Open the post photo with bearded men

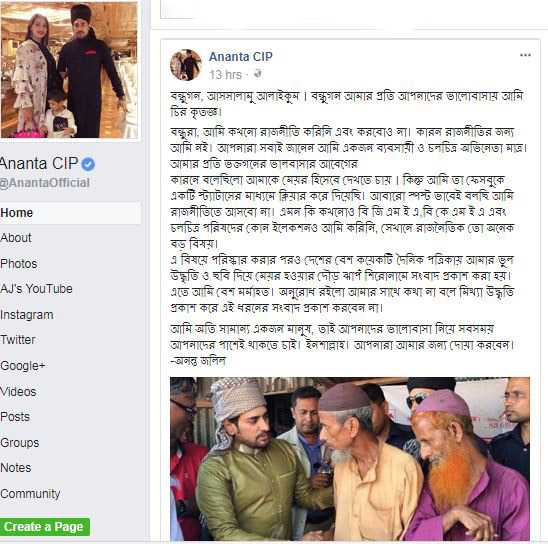click(350, 458)
